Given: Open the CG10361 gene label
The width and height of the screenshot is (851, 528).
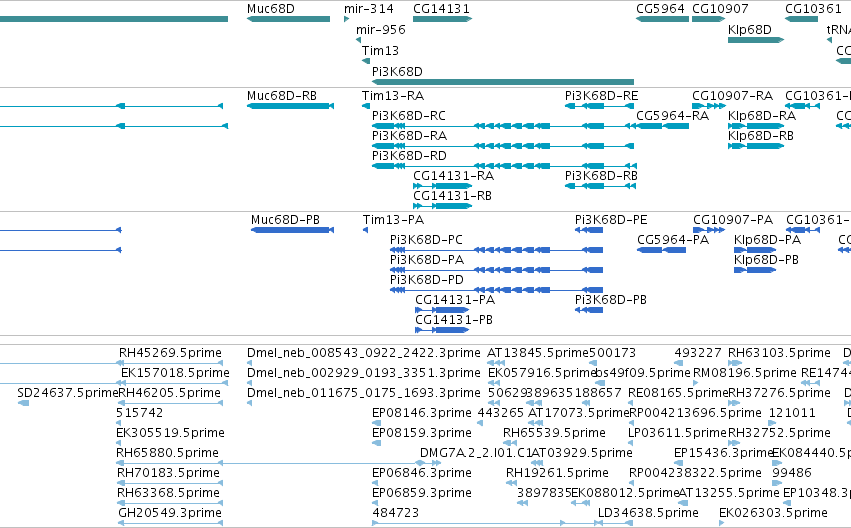Looking at the screenshot, I should pyautogui.click(x=813, y=9).
